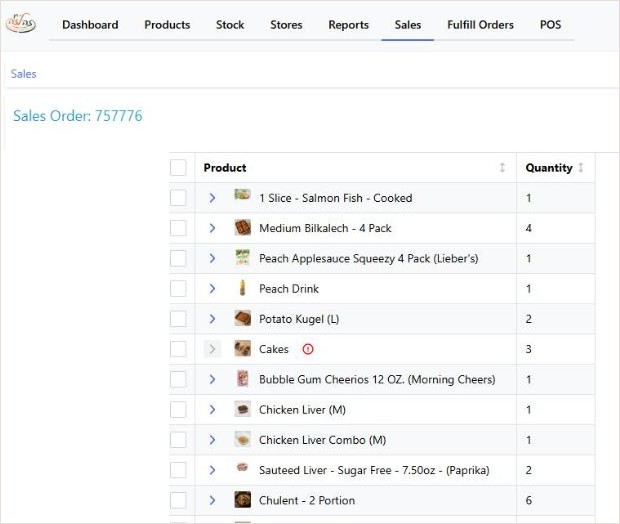Go to the Stock tab
This screenshot has height=524, width=620.
tap(230, 25)
